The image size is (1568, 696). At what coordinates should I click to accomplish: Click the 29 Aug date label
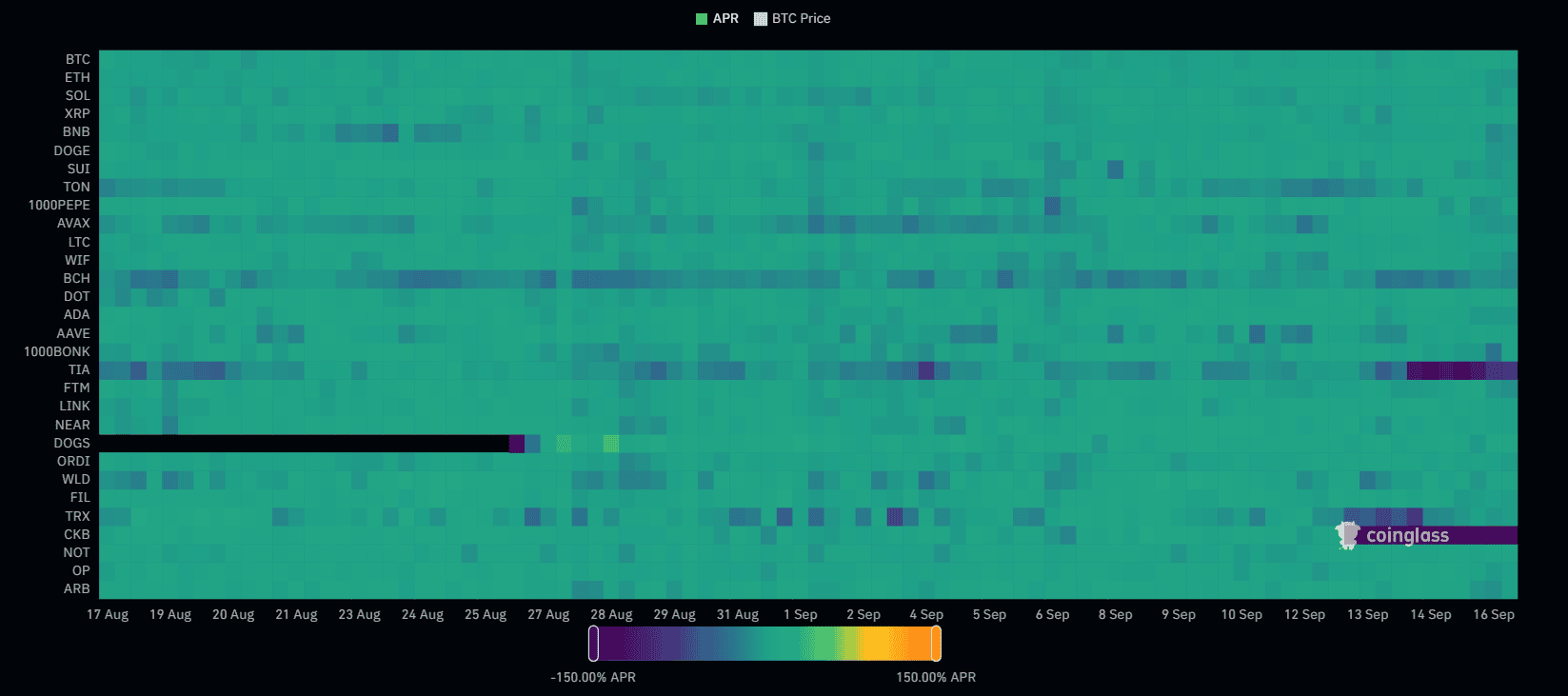[x=674, y=614]
